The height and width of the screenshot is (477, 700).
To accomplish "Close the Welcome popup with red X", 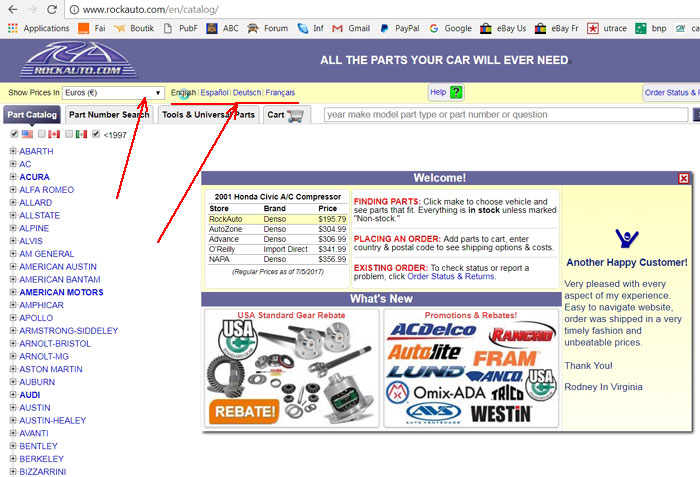I will (683, 178).
